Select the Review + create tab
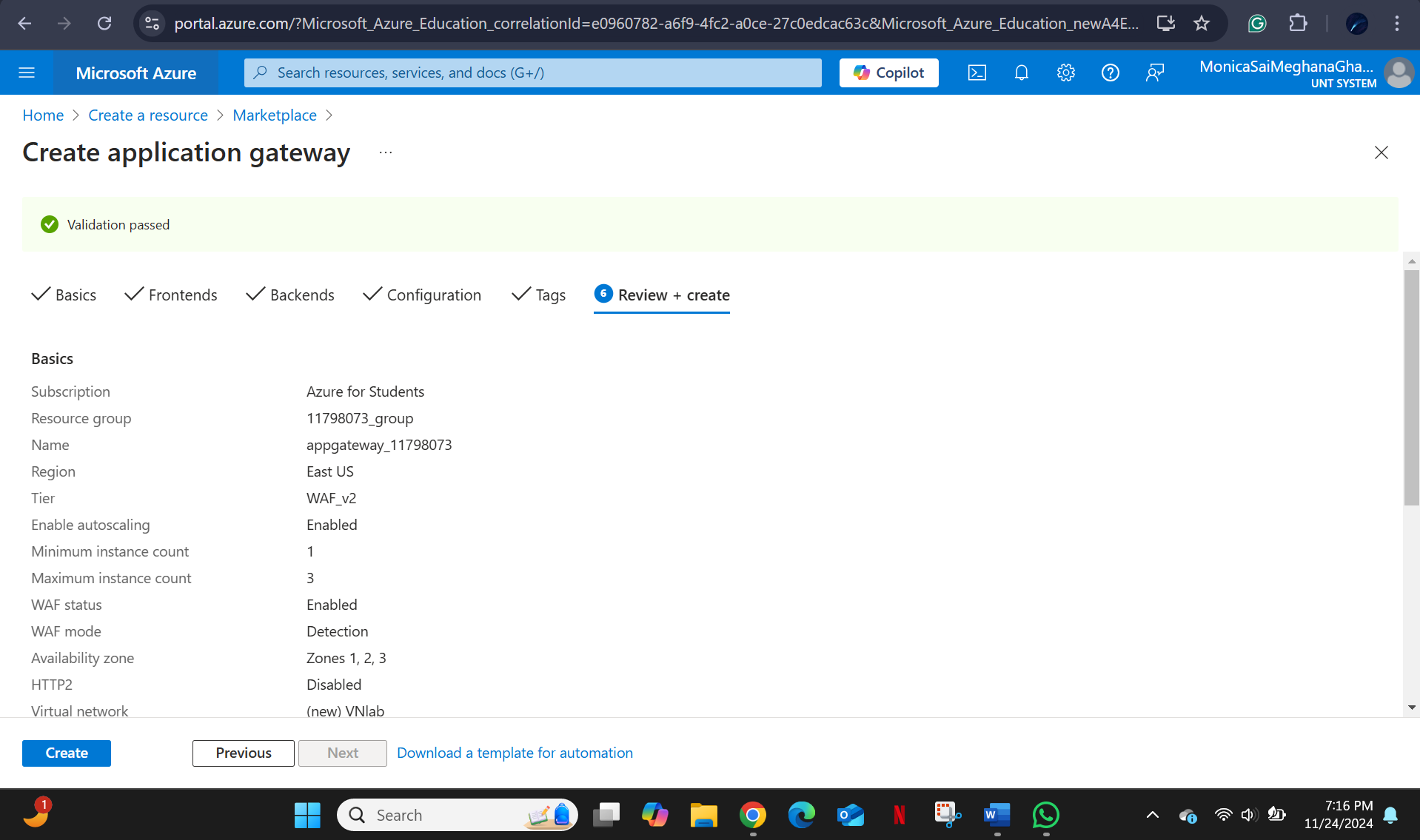 [x=662, y=295]
